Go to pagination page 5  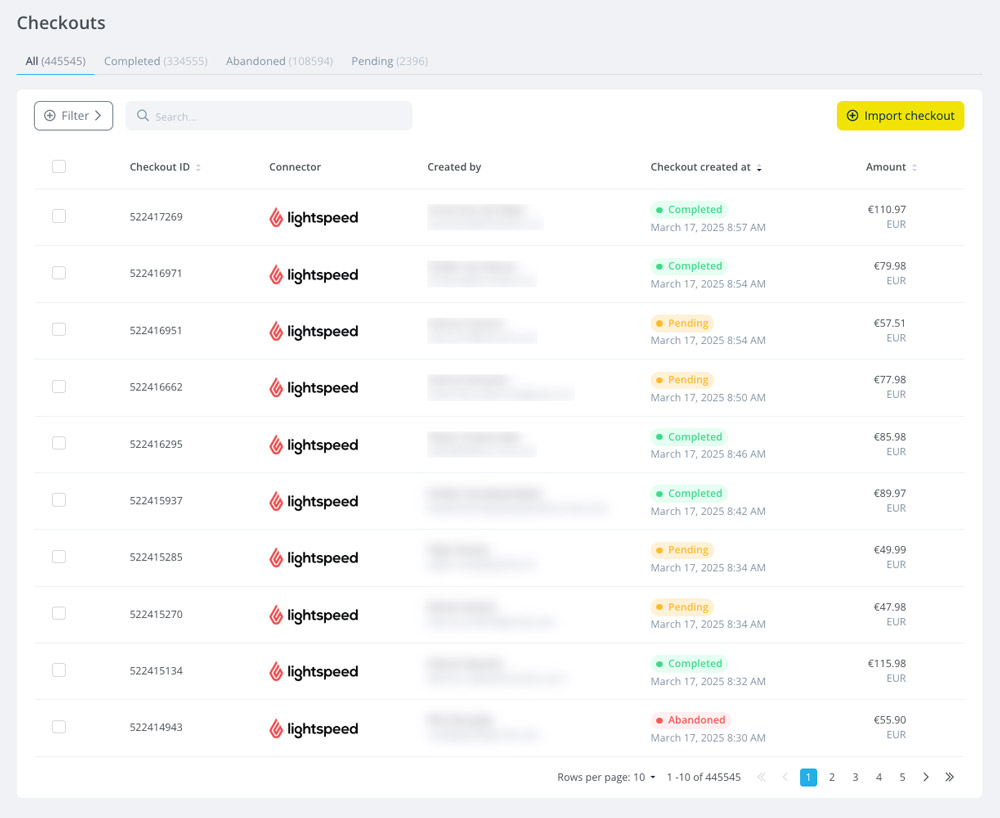pyautogui.click(x=902, y=777)
